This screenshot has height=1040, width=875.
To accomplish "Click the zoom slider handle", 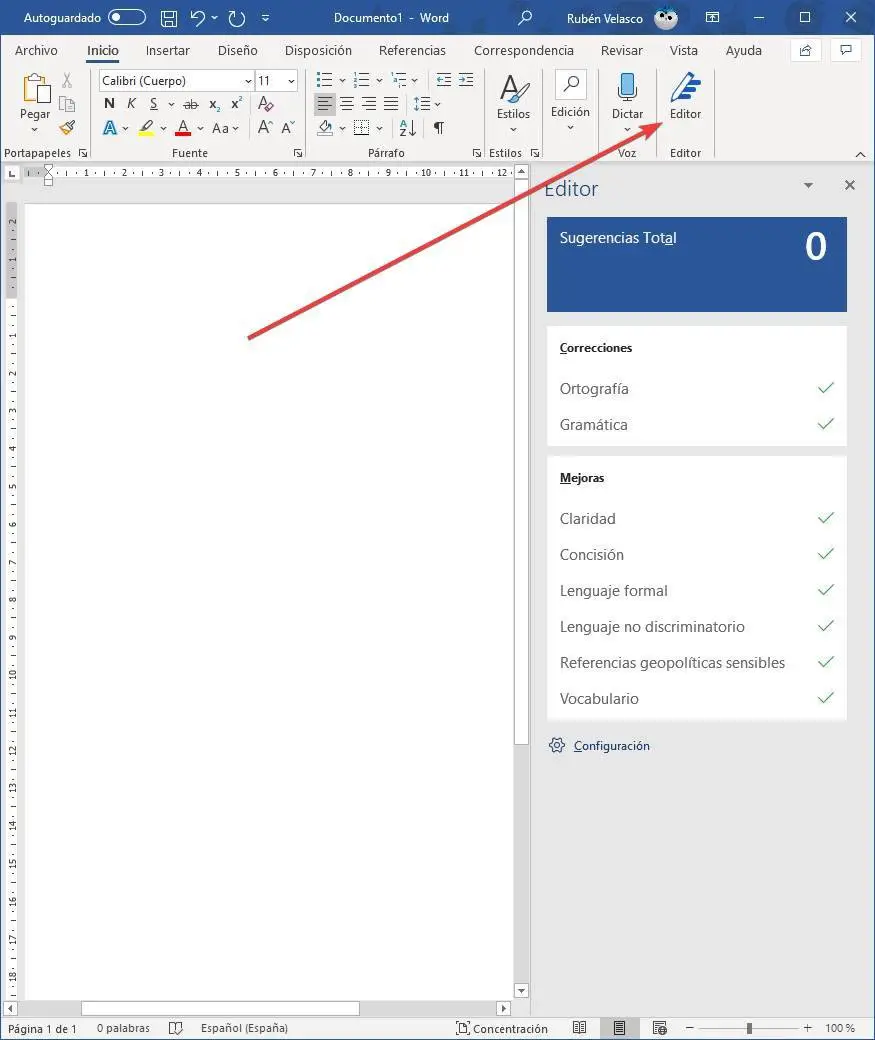I will click(x=749, y=1028).
